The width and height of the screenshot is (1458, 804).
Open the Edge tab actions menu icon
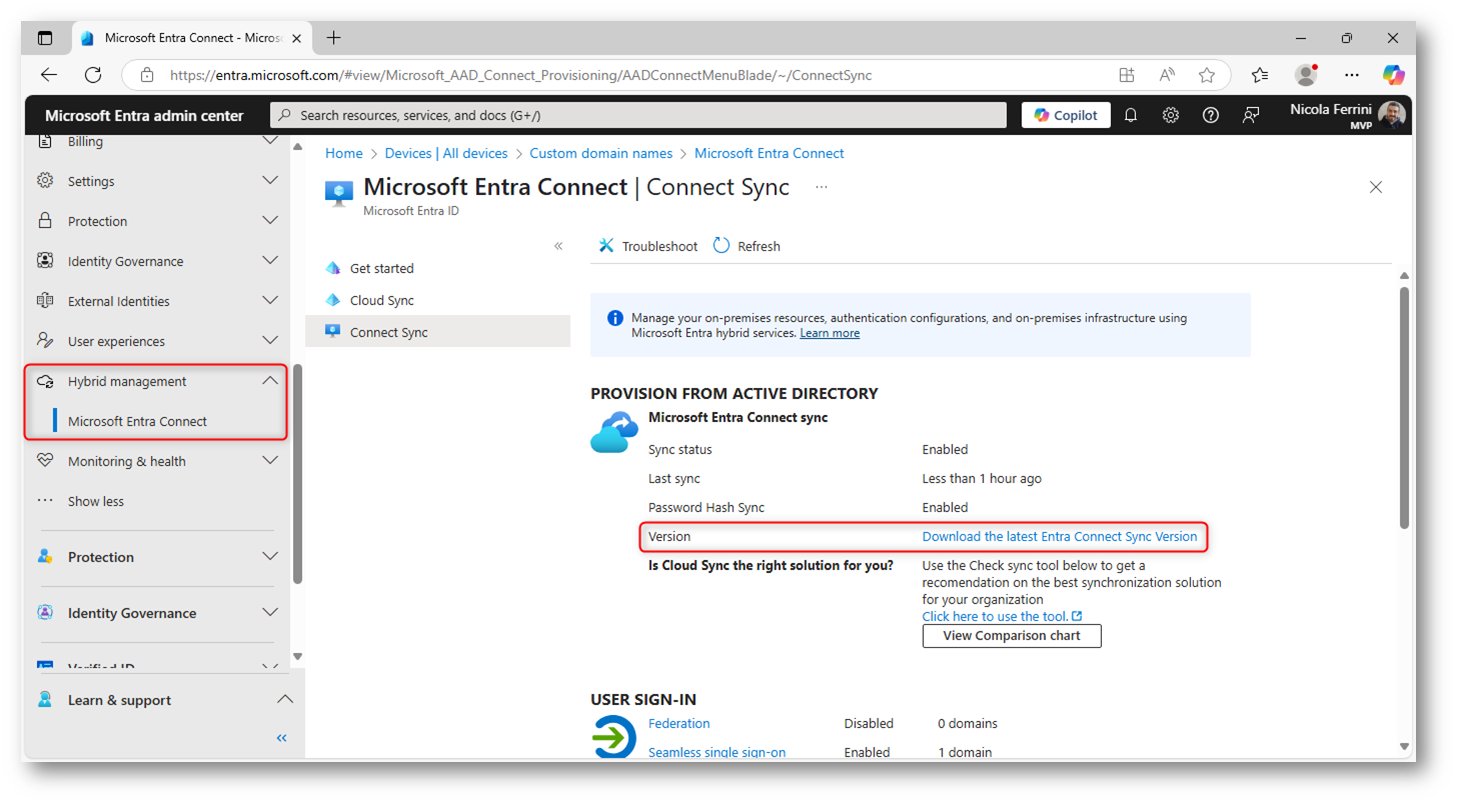(45, 38)
